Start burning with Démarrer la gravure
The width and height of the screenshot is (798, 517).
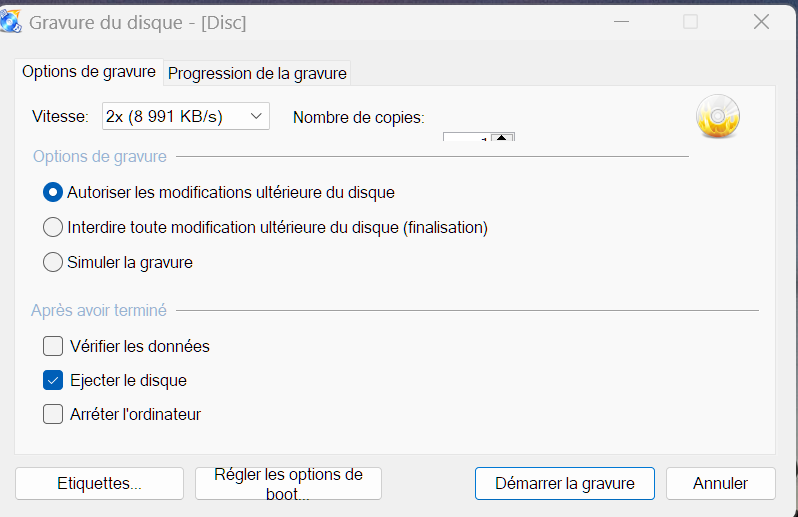pyautogui.click(x=565, y=483)
